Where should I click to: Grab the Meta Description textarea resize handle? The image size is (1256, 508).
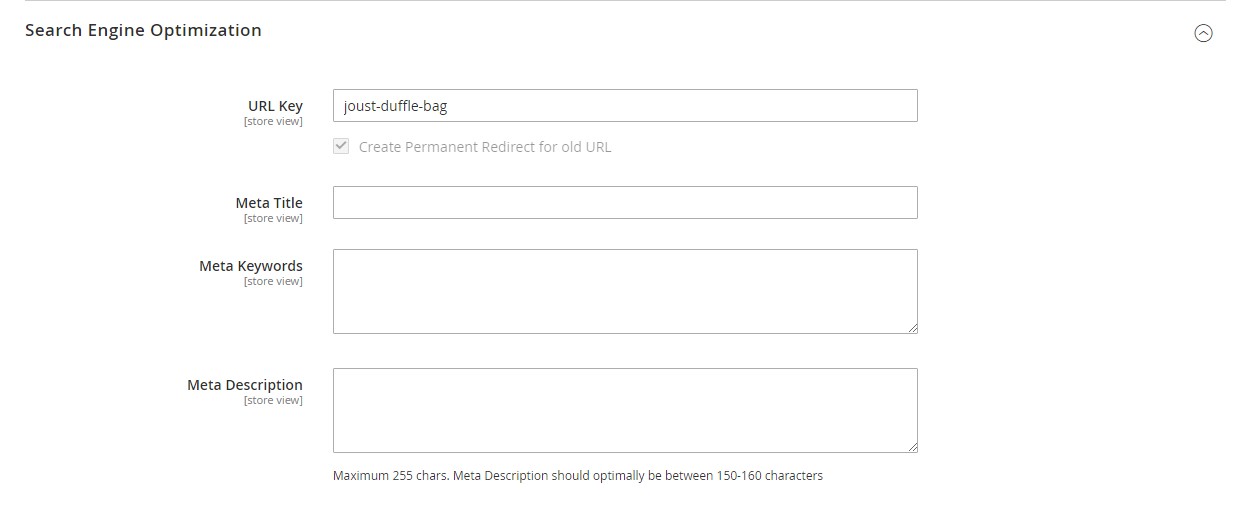click(912, 447)
